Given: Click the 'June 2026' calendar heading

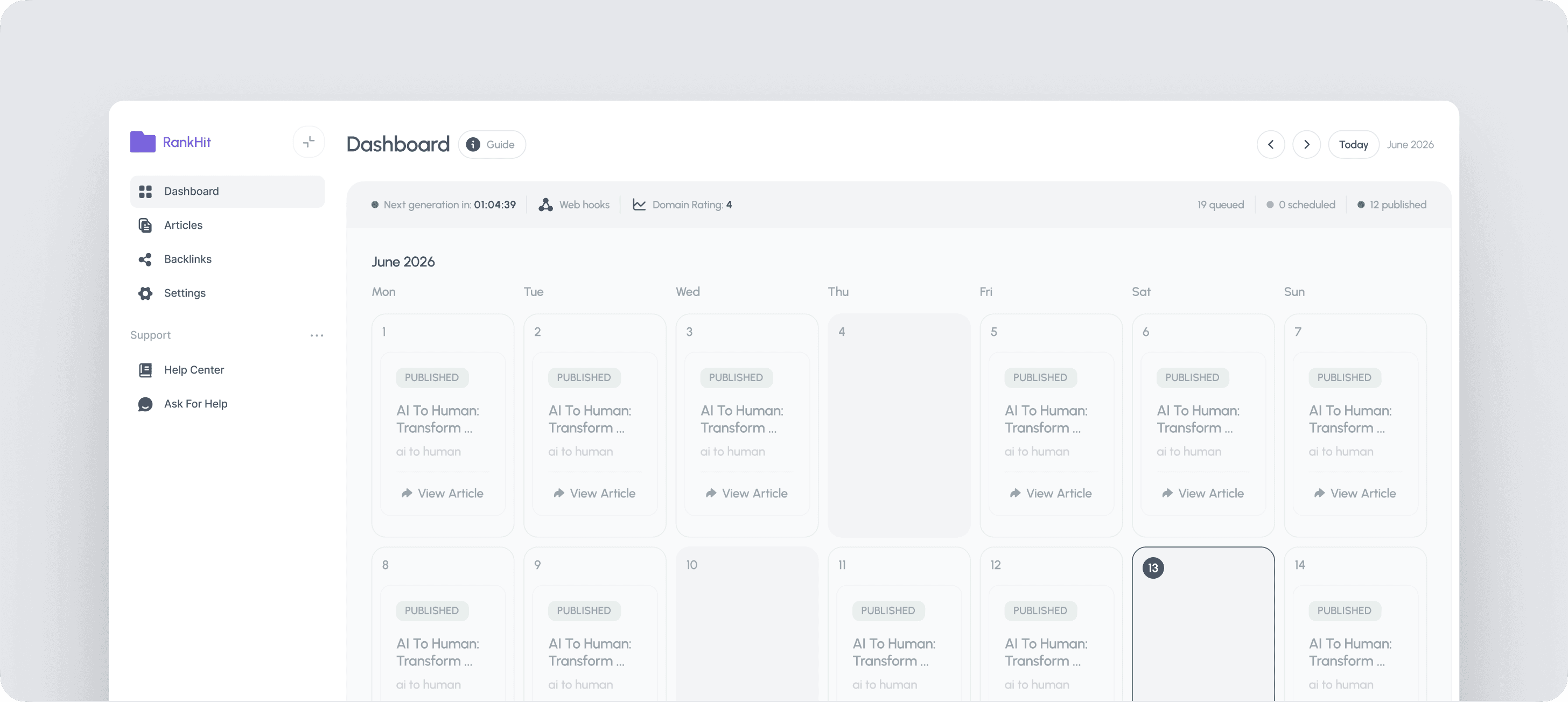Looking at the screenshot, I should (x=403, y=262).
